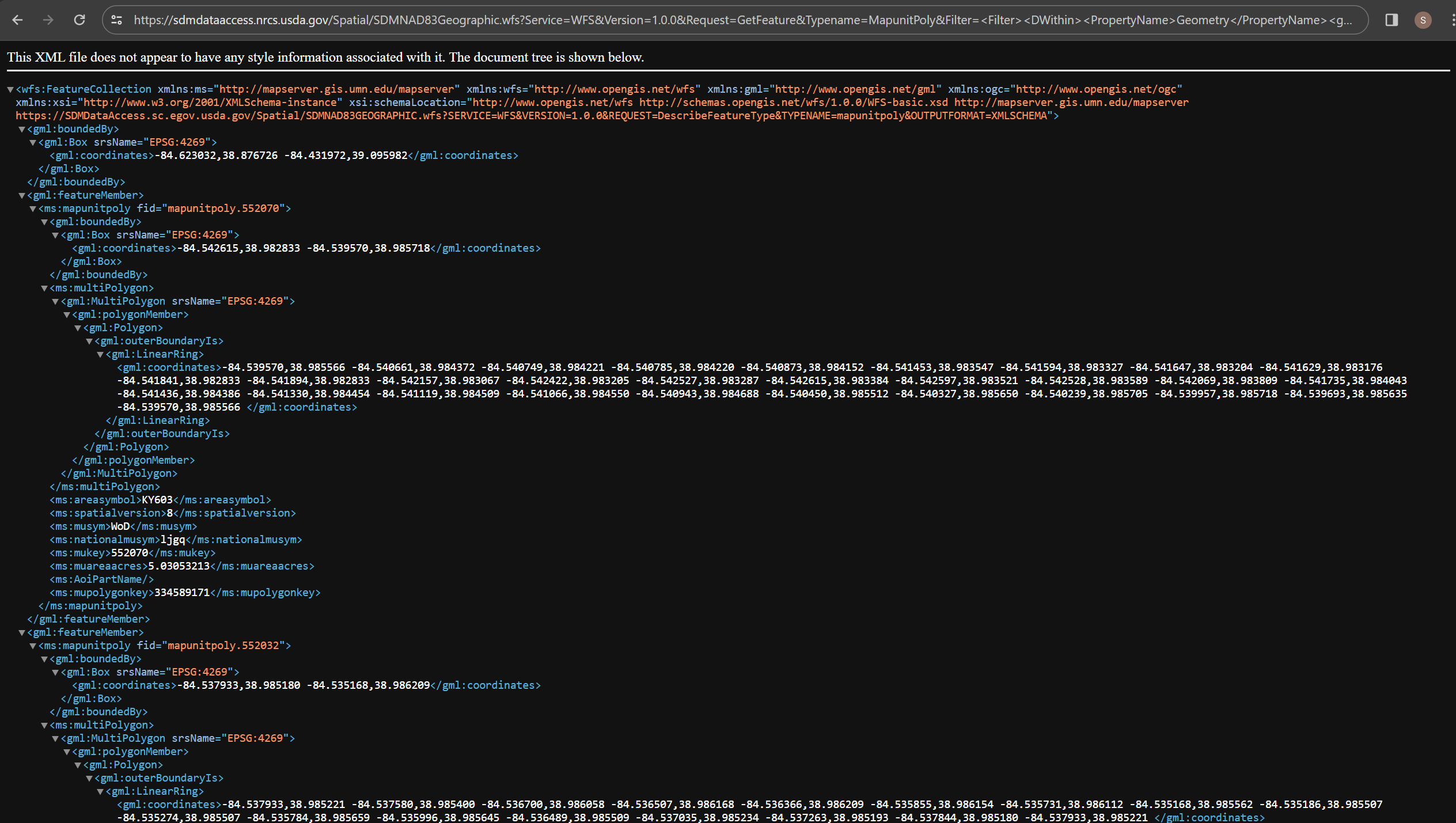
Task: Click the spatialversion value 8
Action: click(169, 513)
